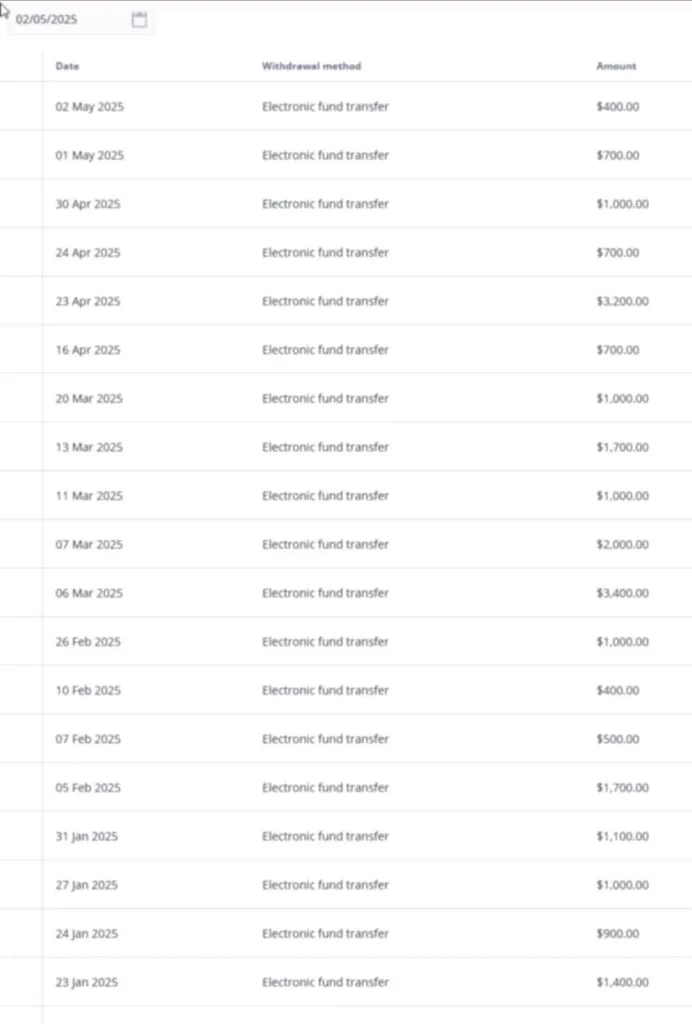Click the 02/05/2025 date input field
The width and height of the screenshot is (692, 1024).
pos(60,20)
